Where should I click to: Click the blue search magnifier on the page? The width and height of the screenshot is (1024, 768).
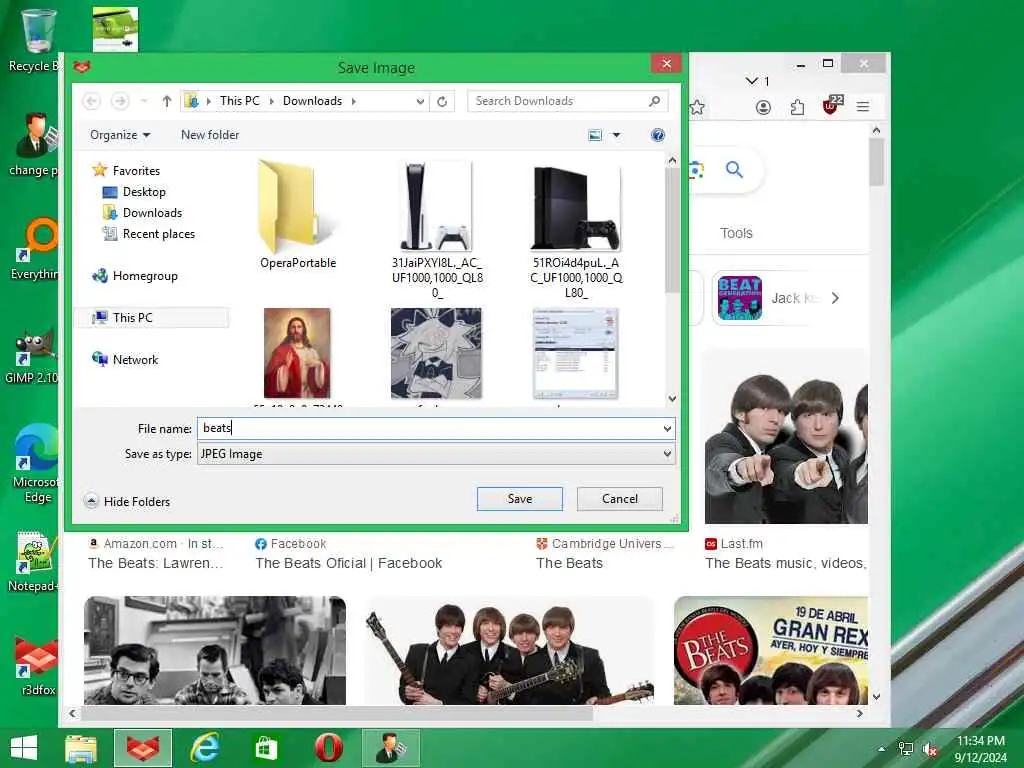pos(734,170)
